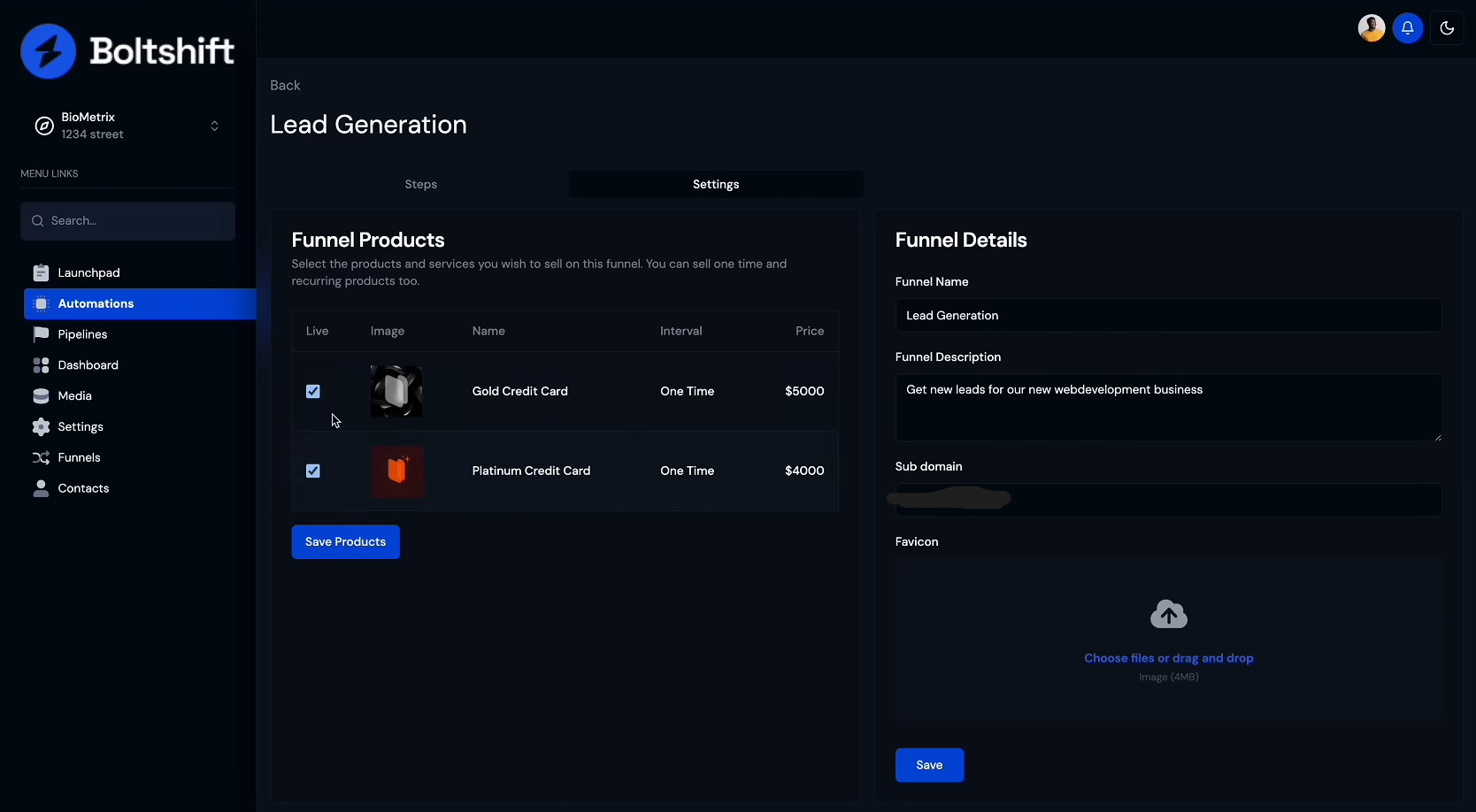
Task: Click the Save Products button
Action: click(x=345, y=542)
